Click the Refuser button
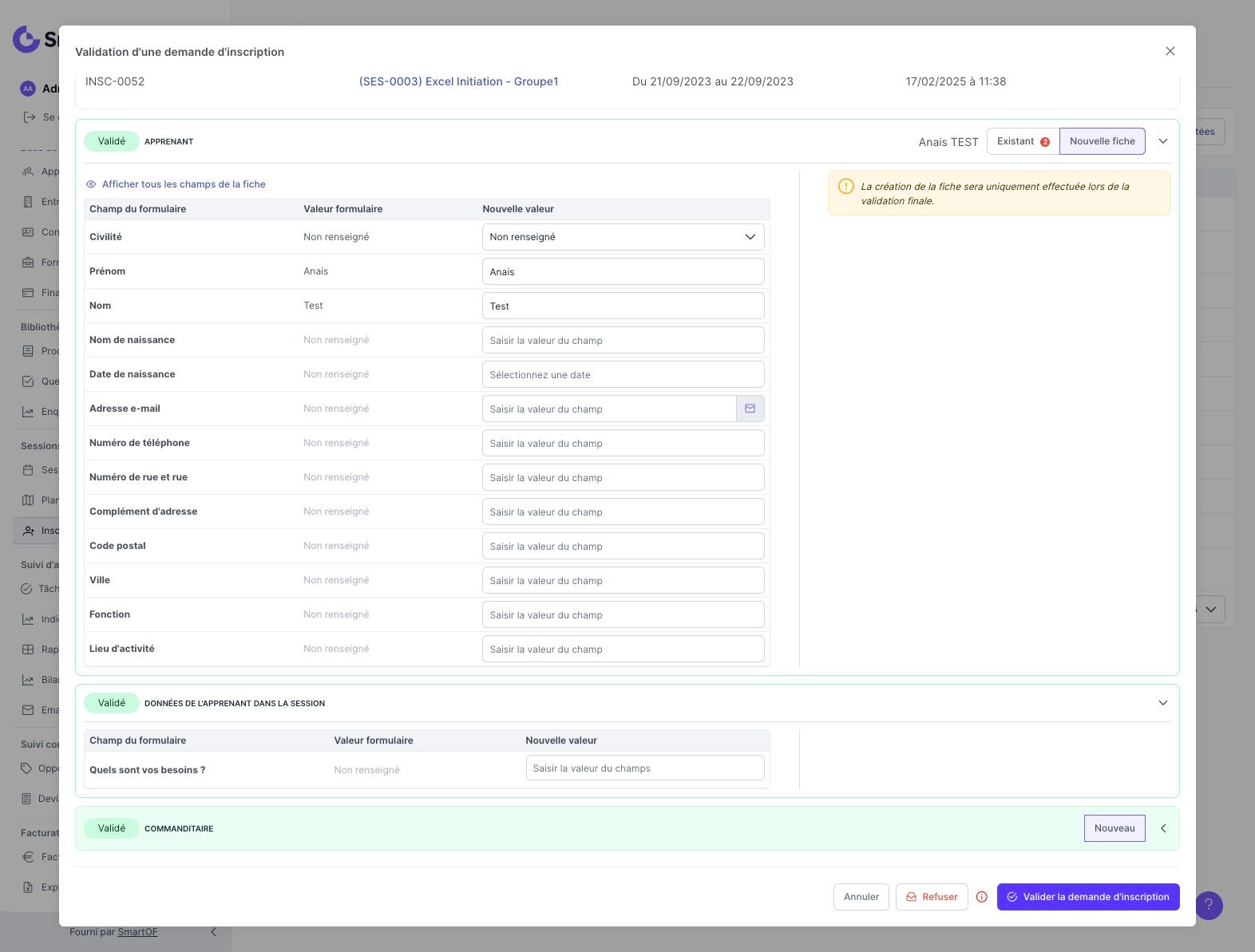The height and width of the screenshot is (952, 1255). tap(932, 897)
